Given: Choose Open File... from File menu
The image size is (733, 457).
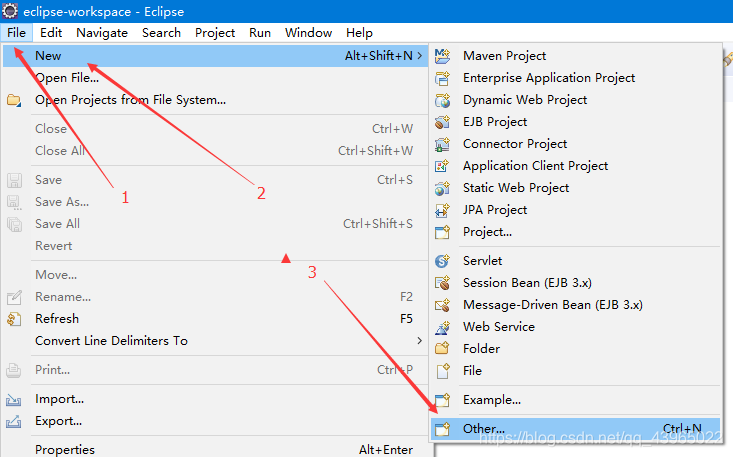Looking at the screenshot, I should click(x=67, y=78).
